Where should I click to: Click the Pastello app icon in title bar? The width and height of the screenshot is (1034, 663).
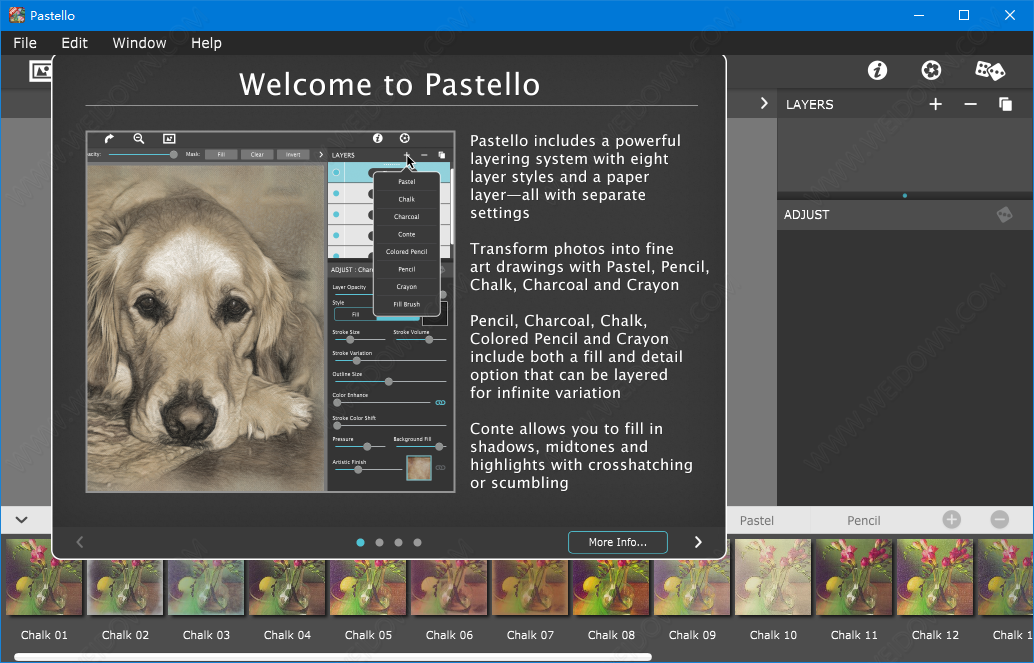click(x=16, y=15)
